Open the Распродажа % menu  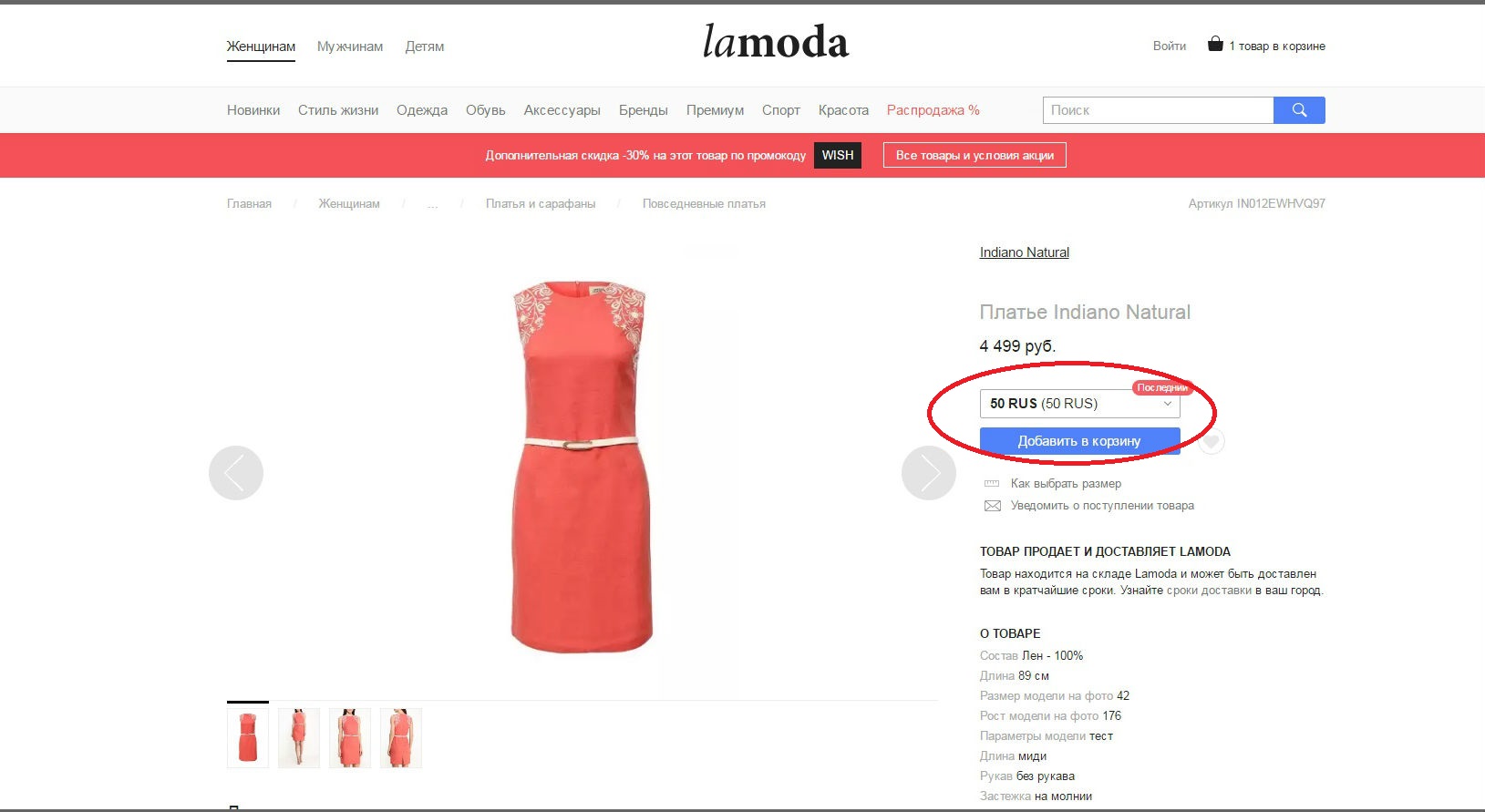(933, 110)
